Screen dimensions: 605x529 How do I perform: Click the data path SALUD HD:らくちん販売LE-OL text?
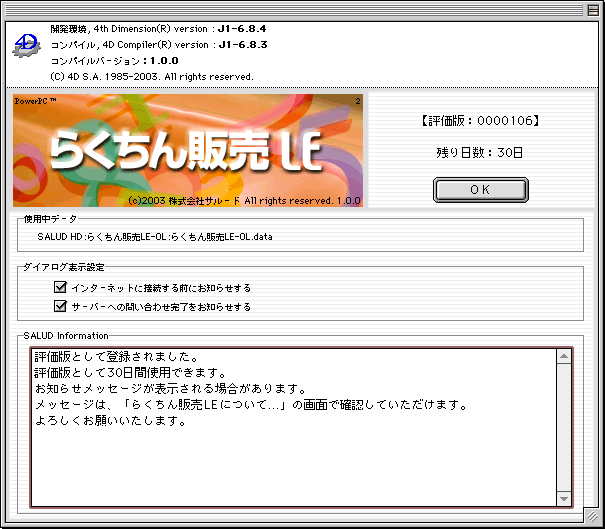pos(155,237)
